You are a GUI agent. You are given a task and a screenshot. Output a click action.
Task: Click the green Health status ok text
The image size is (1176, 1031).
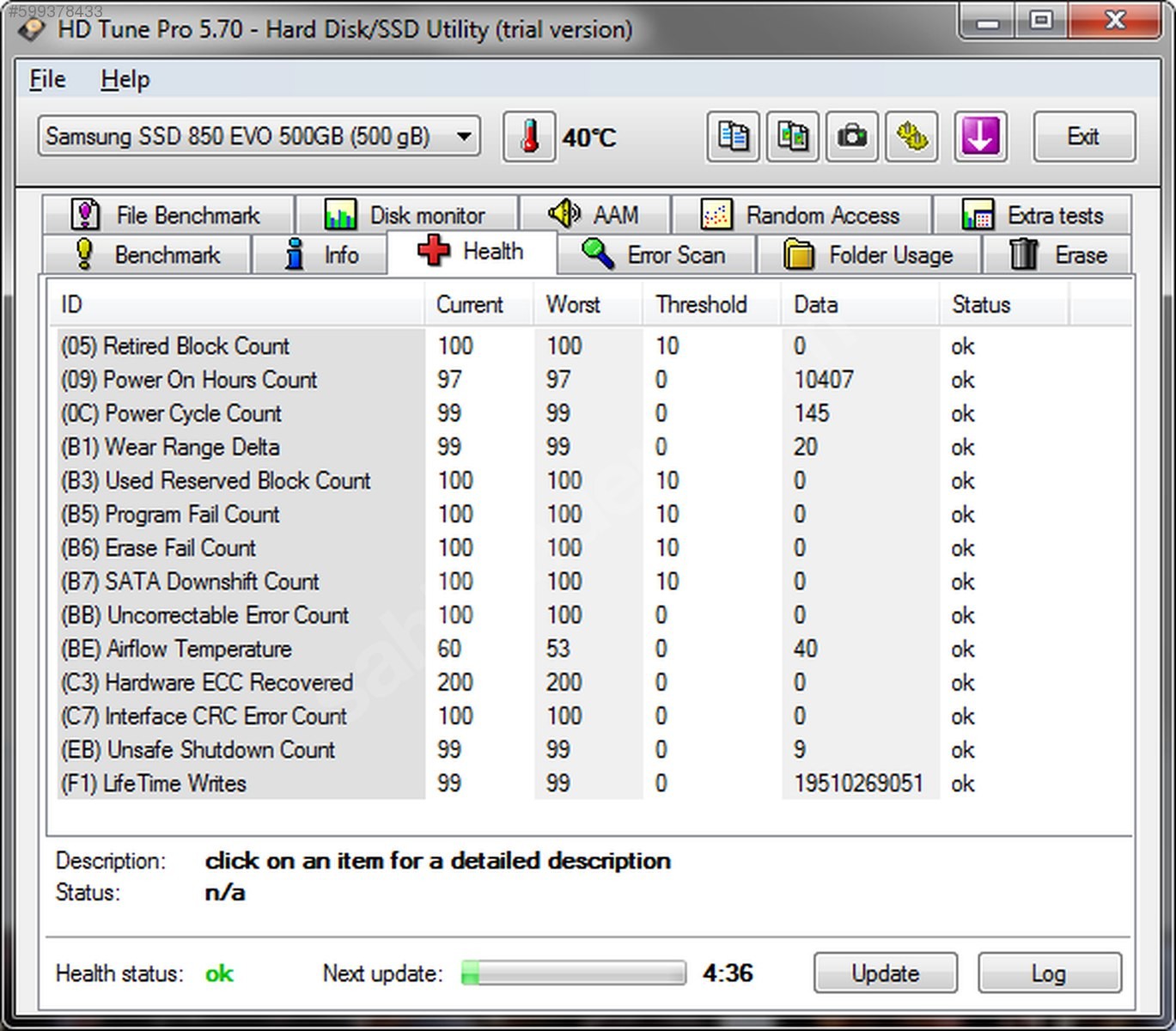pos(219,973)
